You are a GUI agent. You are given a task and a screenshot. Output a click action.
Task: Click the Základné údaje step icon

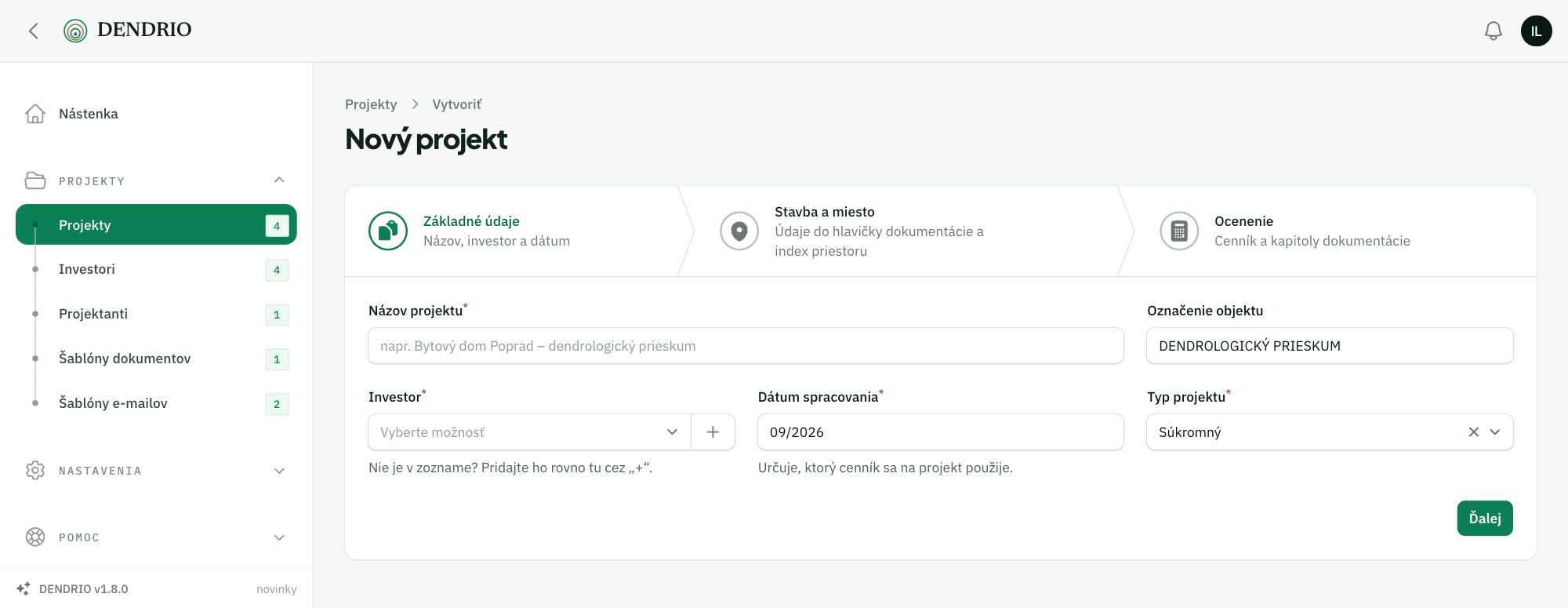click(x=388, y=231)
